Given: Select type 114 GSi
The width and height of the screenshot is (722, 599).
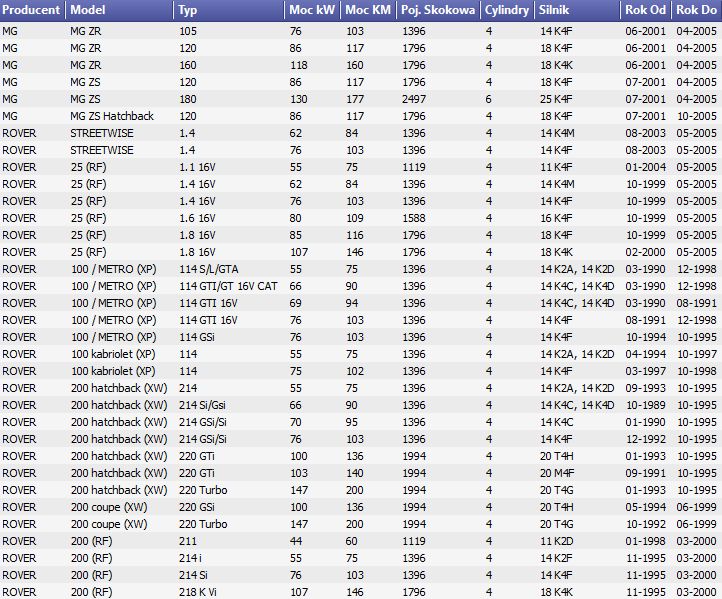Looking at the screenshot, I should click(x=197, y=337).
